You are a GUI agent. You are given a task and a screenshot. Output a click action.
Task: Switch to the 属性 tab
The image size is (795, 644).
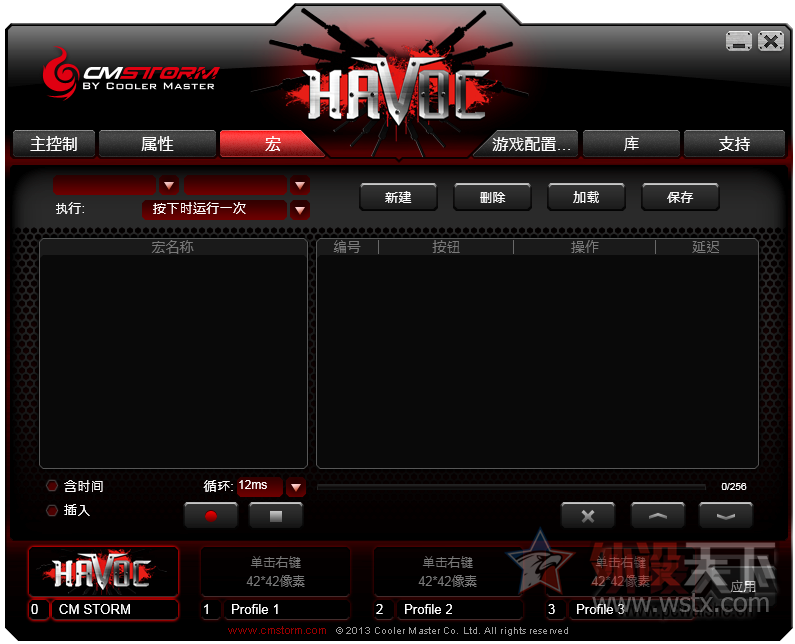coord(157,144)
